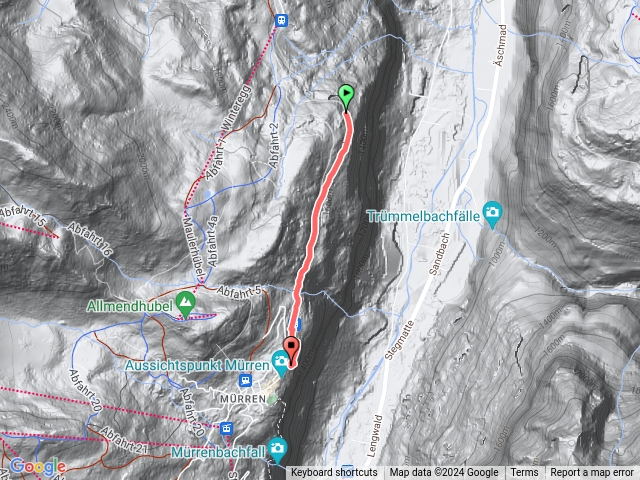Click the Map data ©2024 Google text
The height and width of the screenshot is (480, 640).
444,473
